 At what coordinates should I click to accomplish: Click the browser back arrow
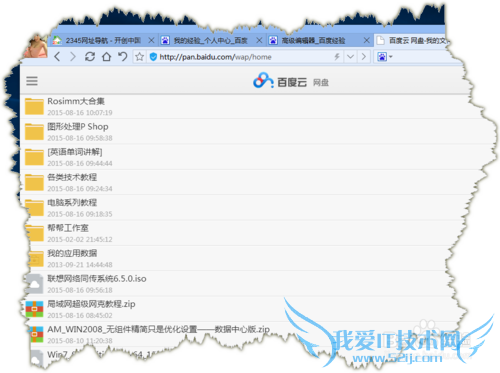pos(57,57)
